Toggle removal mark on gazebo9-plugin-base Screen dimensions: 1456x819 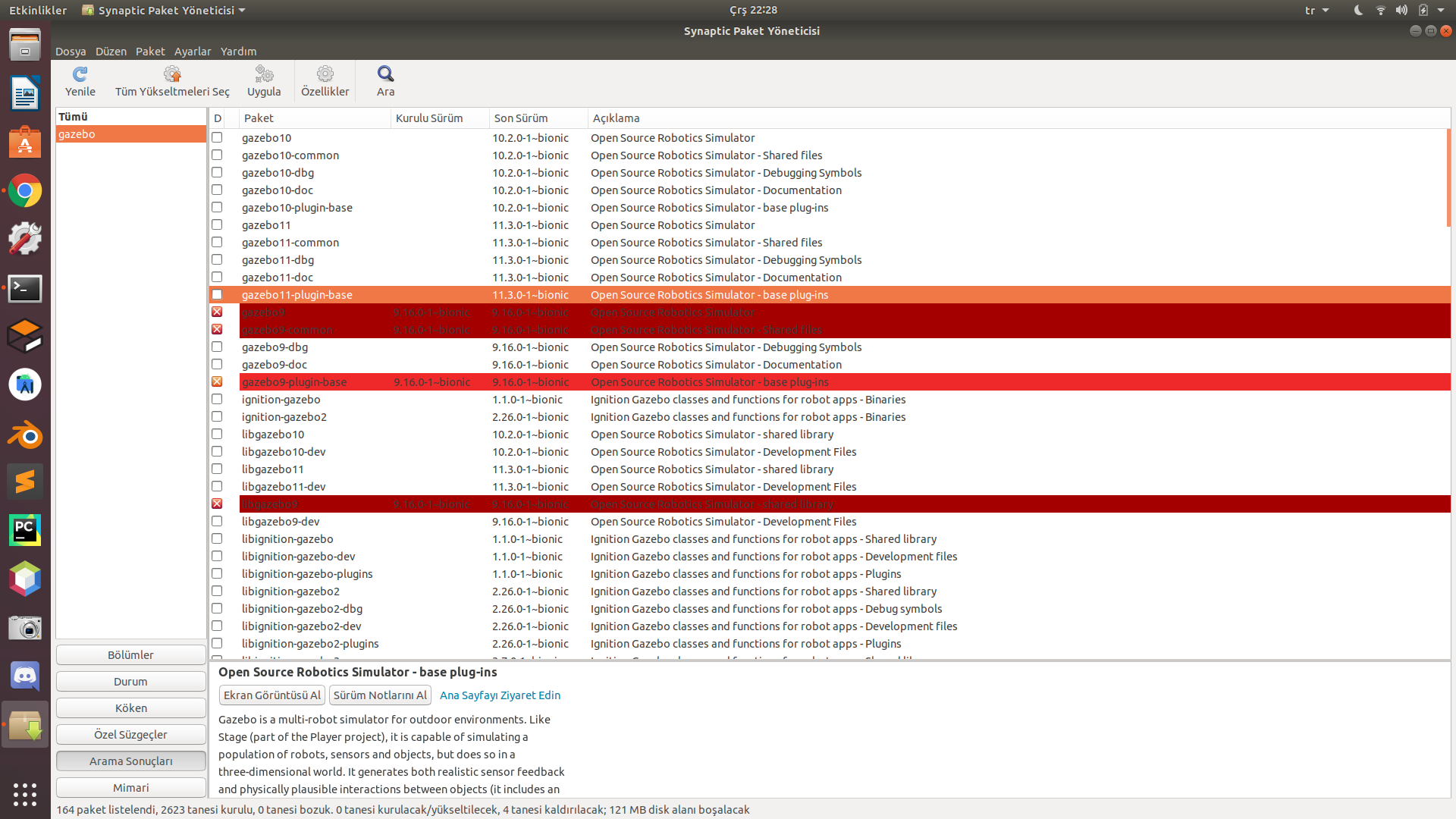pyautogui.click(x=217, y=381)
